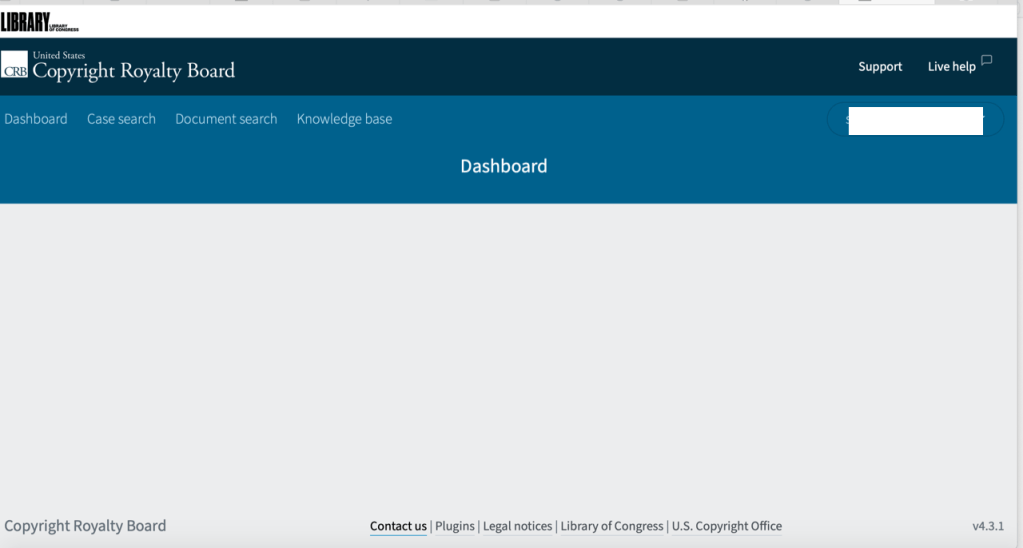View Legal notices in the footer
The width and height of the screenshot is (1023, 548).
pyautogui.click(x=517, y=526)
